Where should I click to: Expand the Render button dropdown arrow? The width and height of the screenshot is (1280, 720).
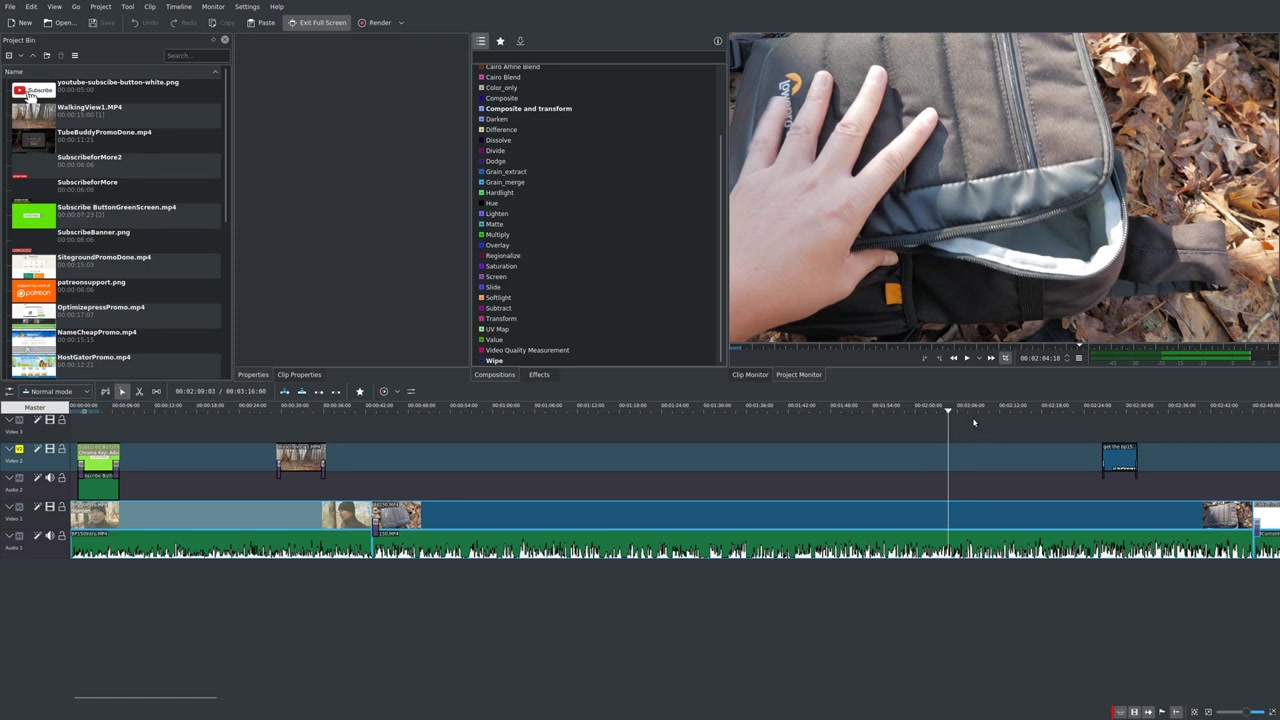[x=401, y=22]
